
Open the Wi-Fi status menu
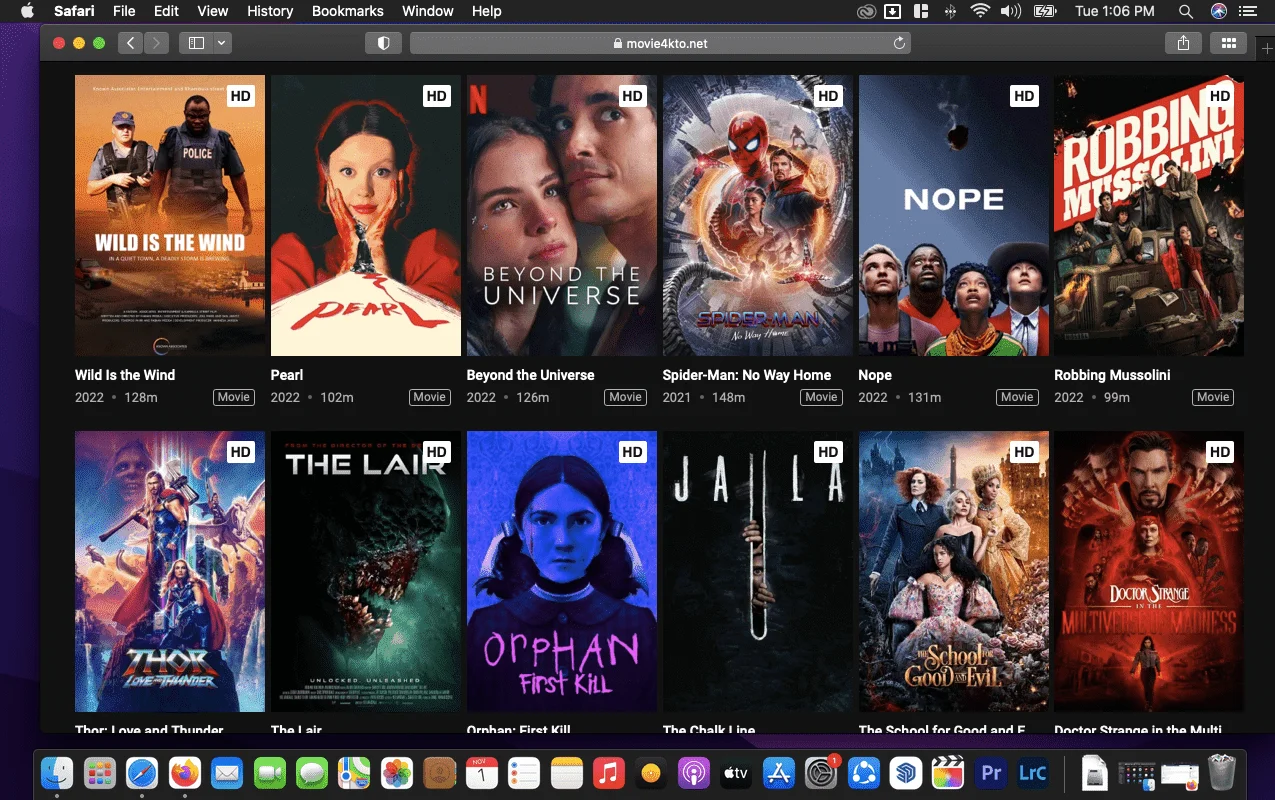coord(980,11)
